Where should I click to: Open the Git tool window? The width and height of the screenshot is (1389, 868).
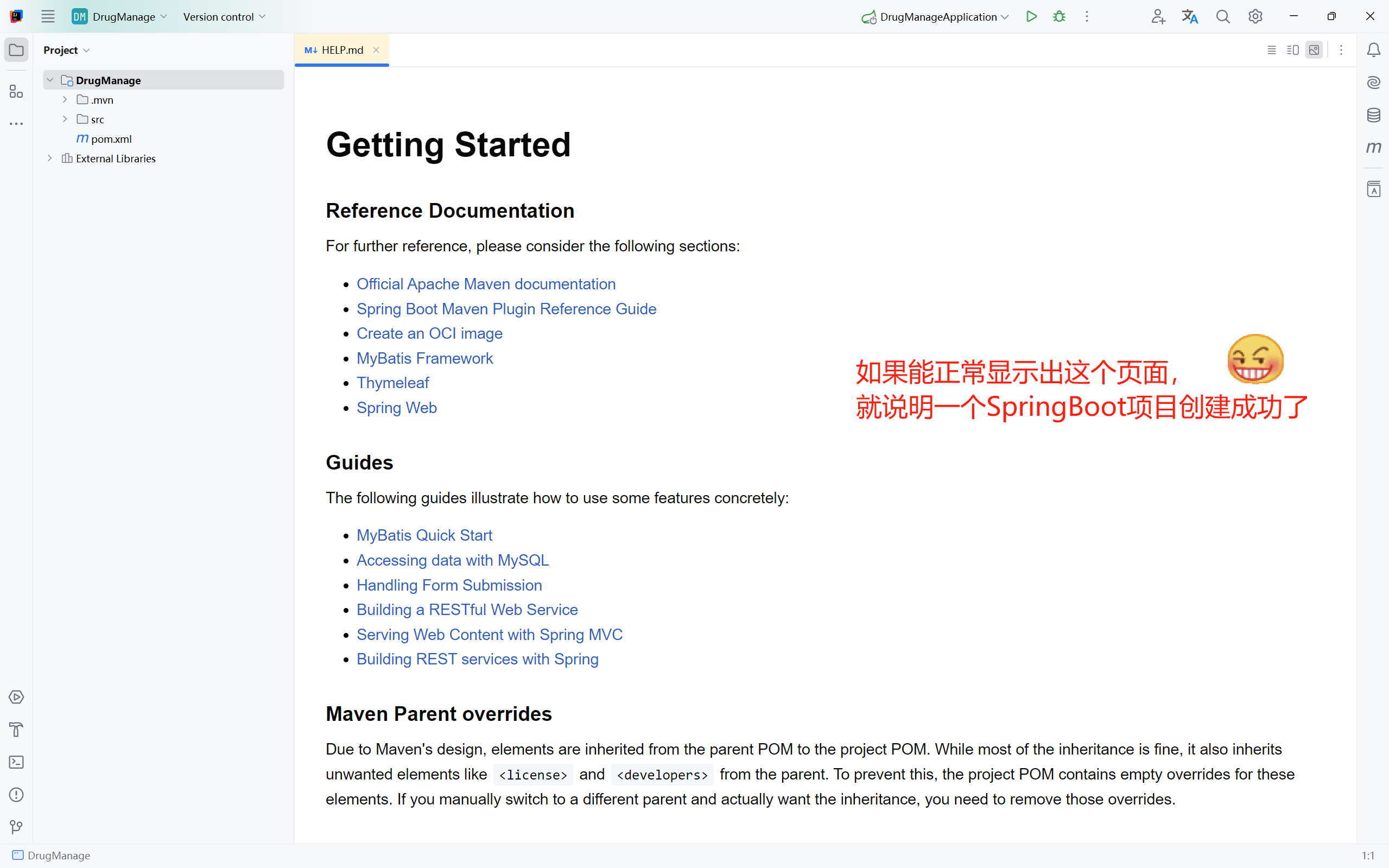pyautogui.click(x=16, y=827)
